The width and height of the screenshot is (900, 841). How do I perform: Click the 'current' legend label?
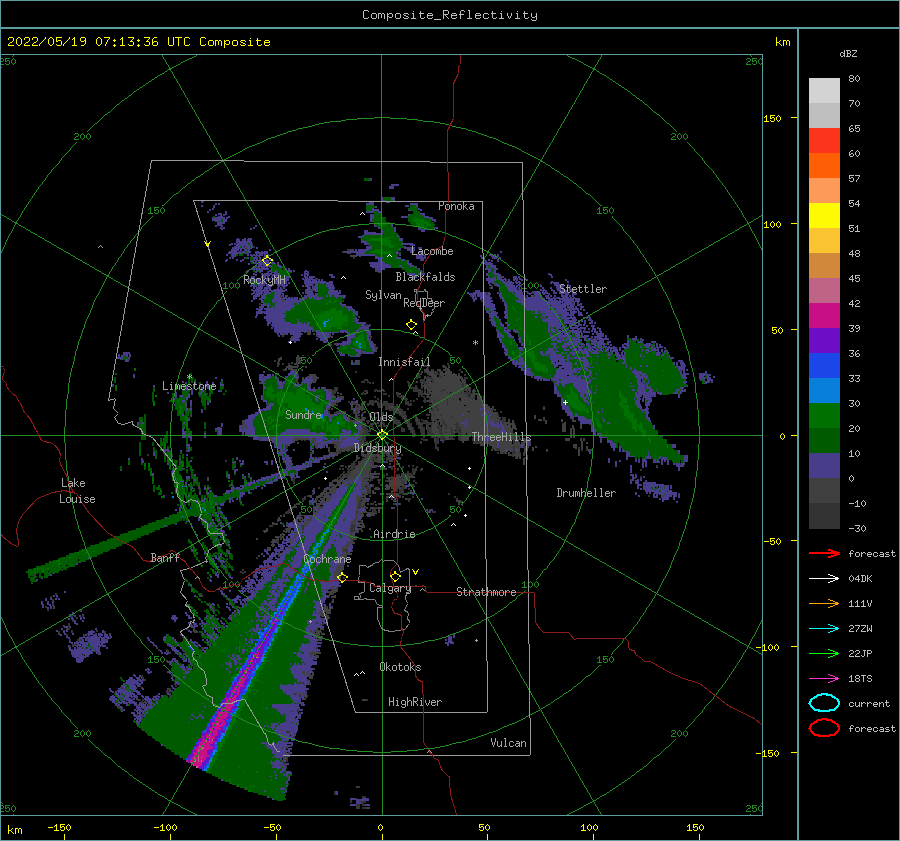coord(869,704)
